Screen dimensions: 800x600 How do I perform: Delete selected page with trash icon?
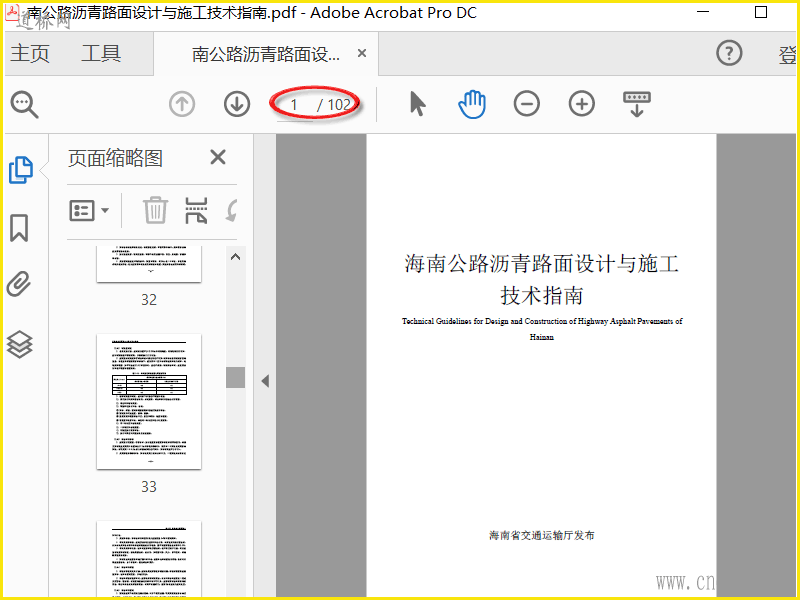tap(155, 210)
